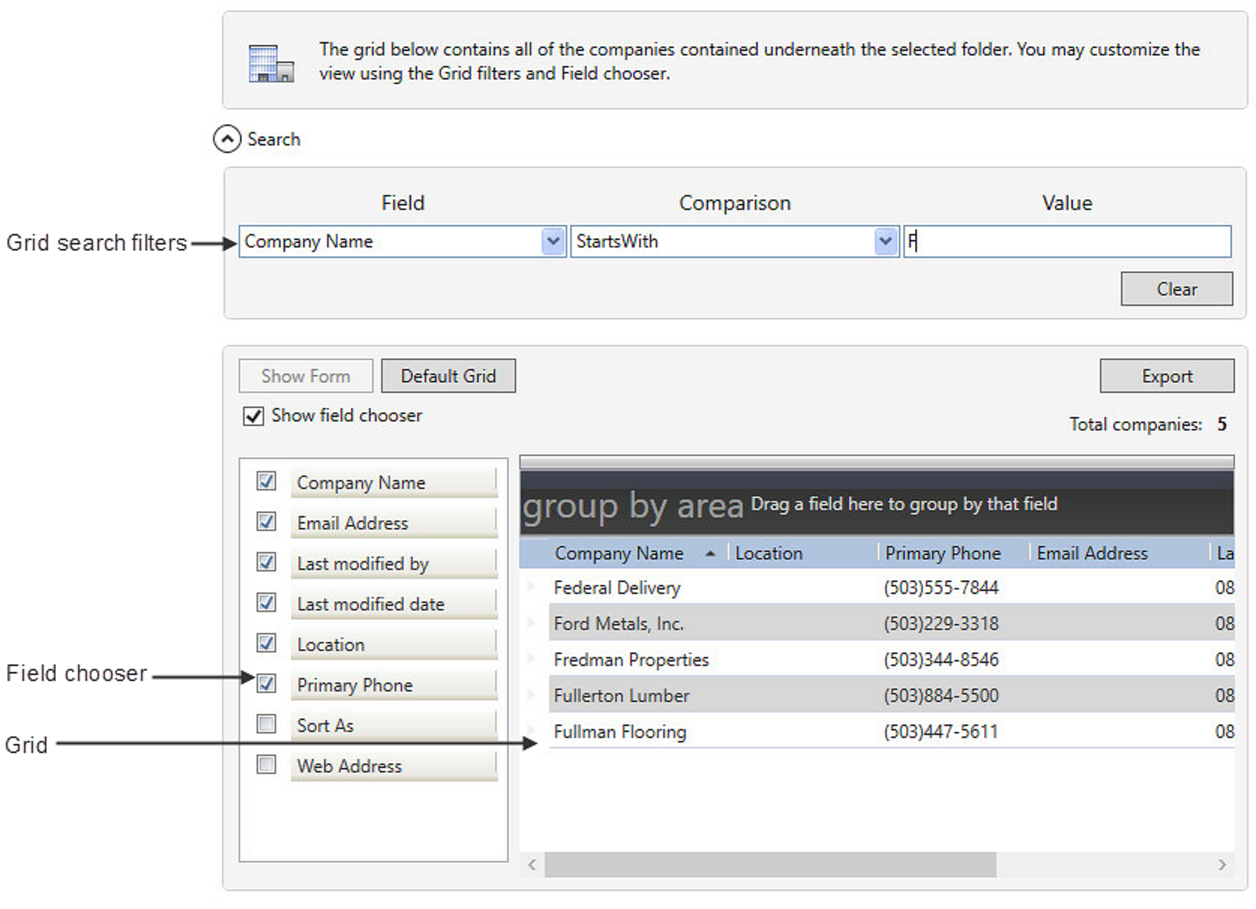Click the Primary Phone column header

[942, 553]
